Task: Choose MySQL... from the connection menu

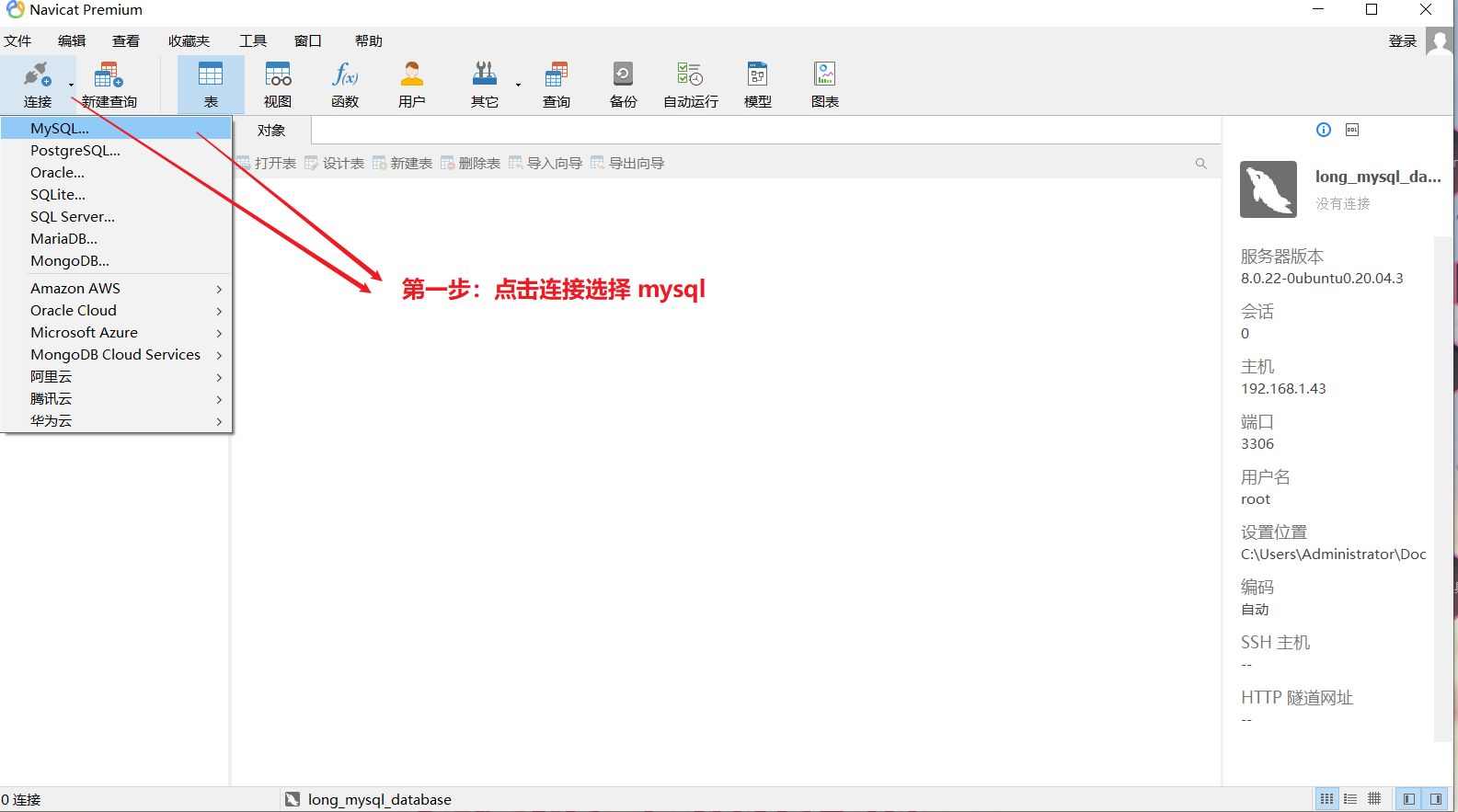Action: point(116,129)
